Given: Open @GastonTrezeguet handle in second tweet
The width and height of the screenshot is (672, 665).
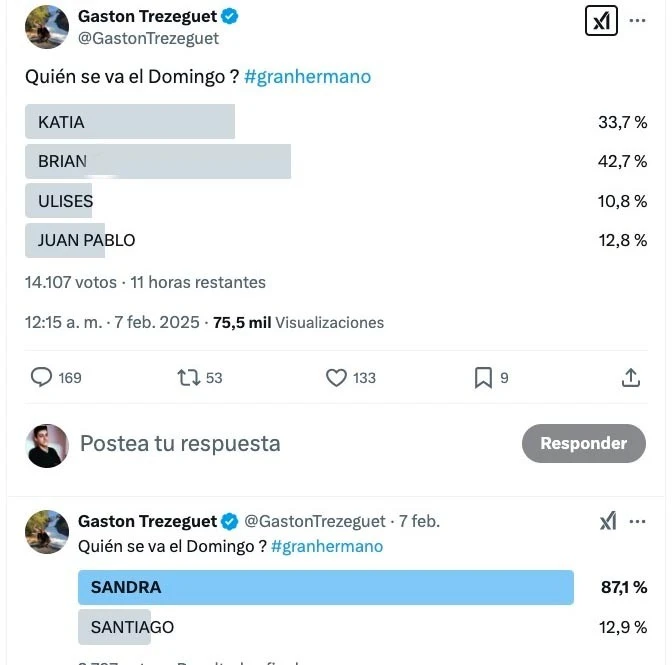Looking at the screenshot, I should pos(315,521).
